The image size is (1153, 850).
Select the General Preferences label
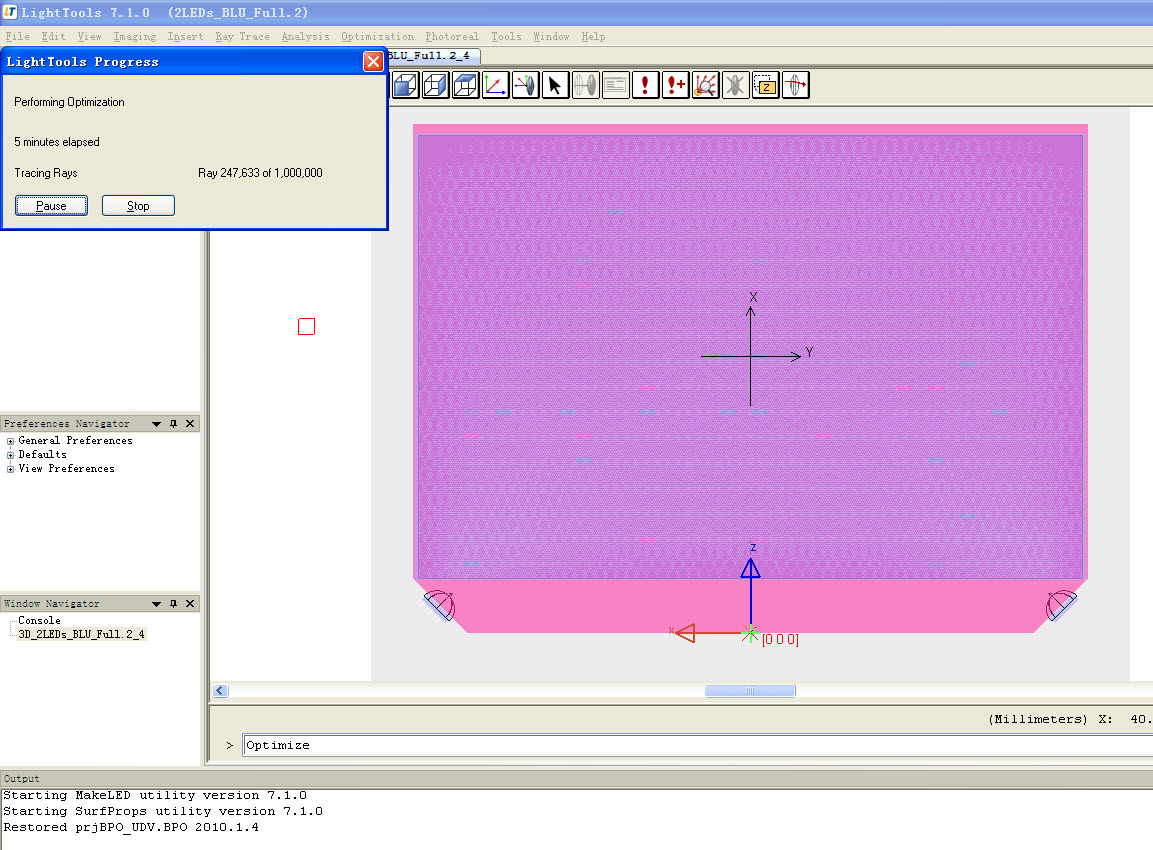click(x=76, y=440)
